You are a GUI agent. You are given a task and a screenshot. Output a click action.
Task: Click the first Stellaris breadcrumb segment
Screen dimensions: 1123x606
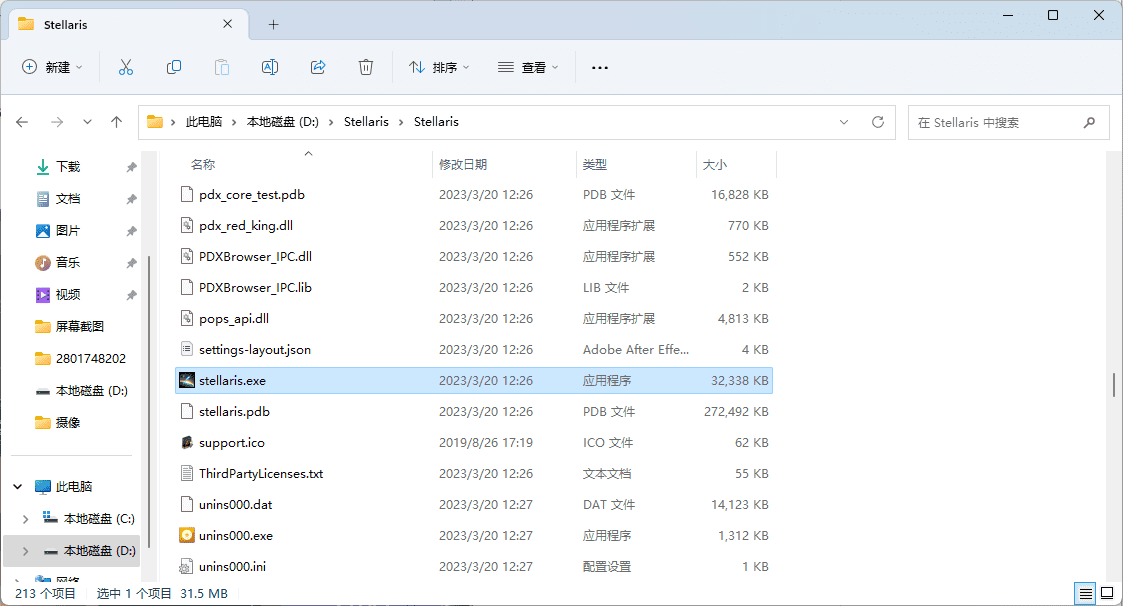(x=366, y=122)
